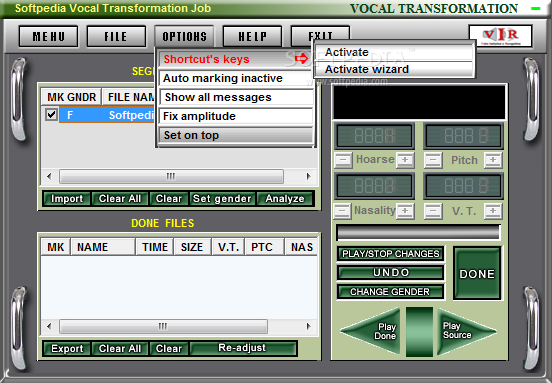Click the Play Done arrow button
552x383 pixels.
[377, 331]
